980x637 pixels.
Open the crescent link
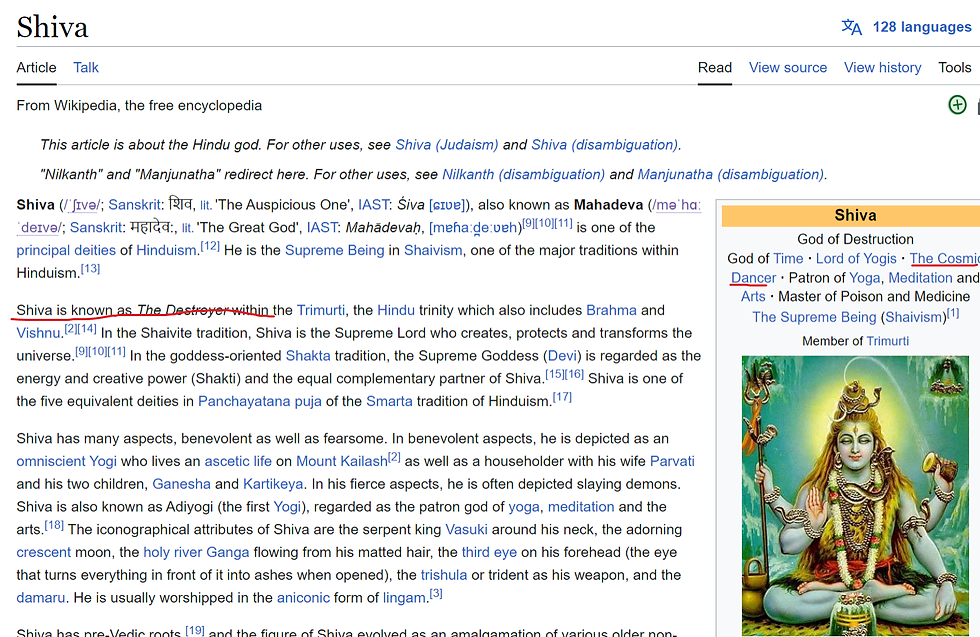coord(44,553)
